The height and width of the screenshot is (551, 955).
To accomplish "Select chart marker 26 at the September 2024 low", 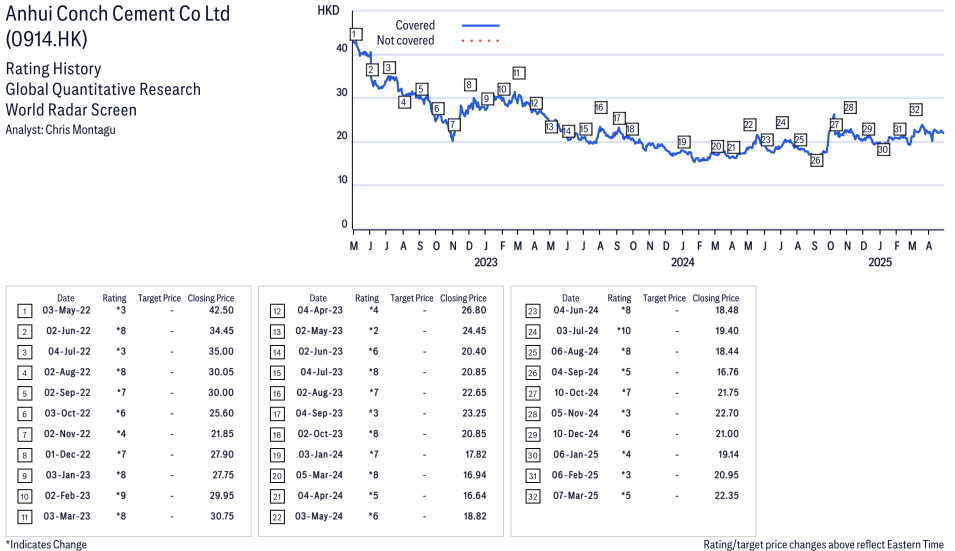I will [816, 160].
